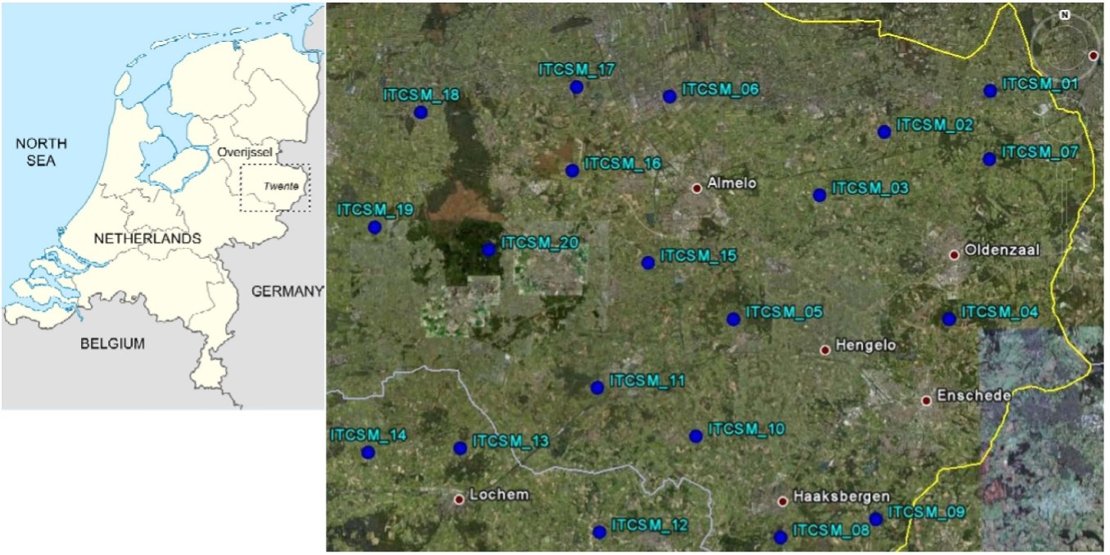Click the ITCSM_12 station marker

point(598,532)
